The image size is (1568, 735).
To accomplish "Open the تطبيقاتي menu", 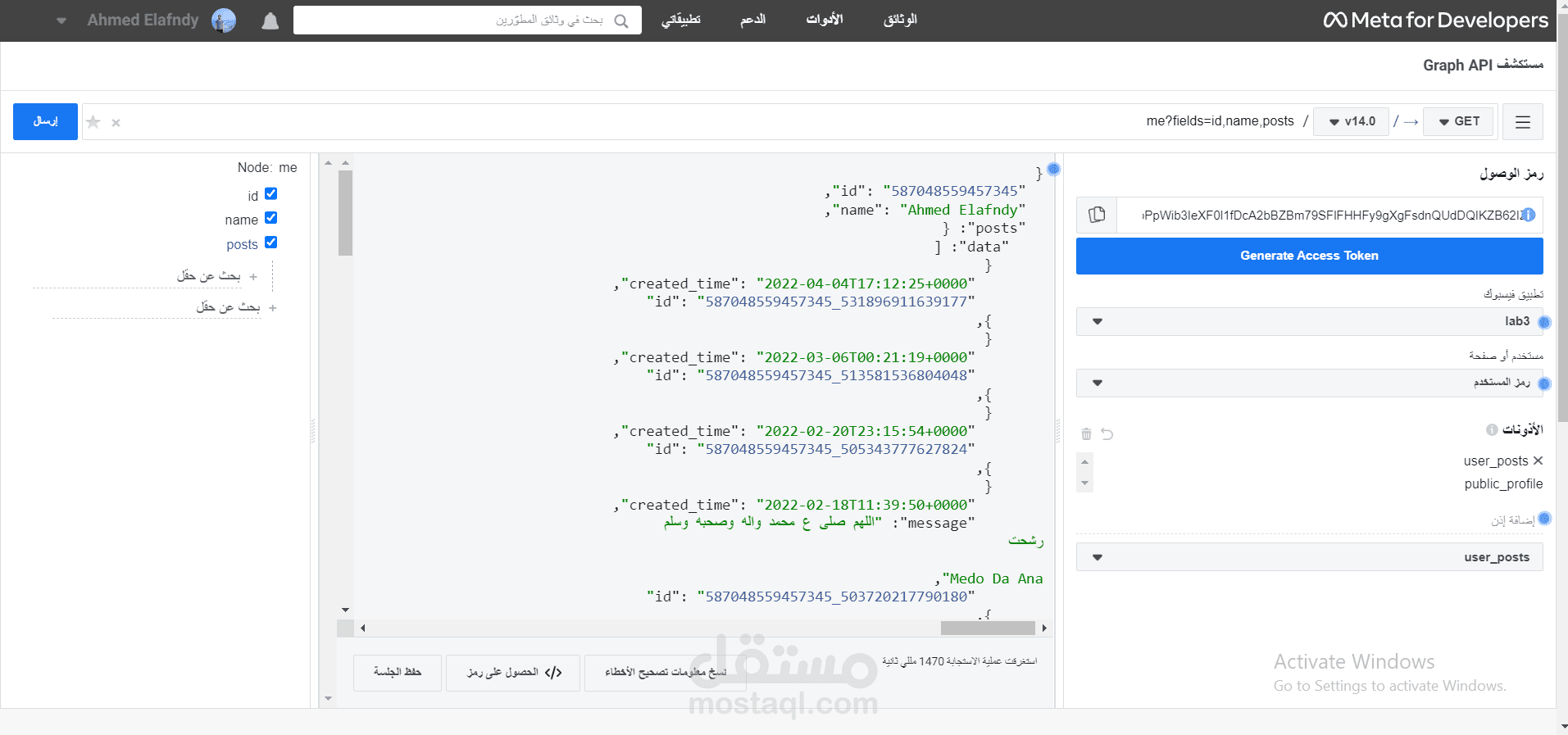I will [681, 20].
